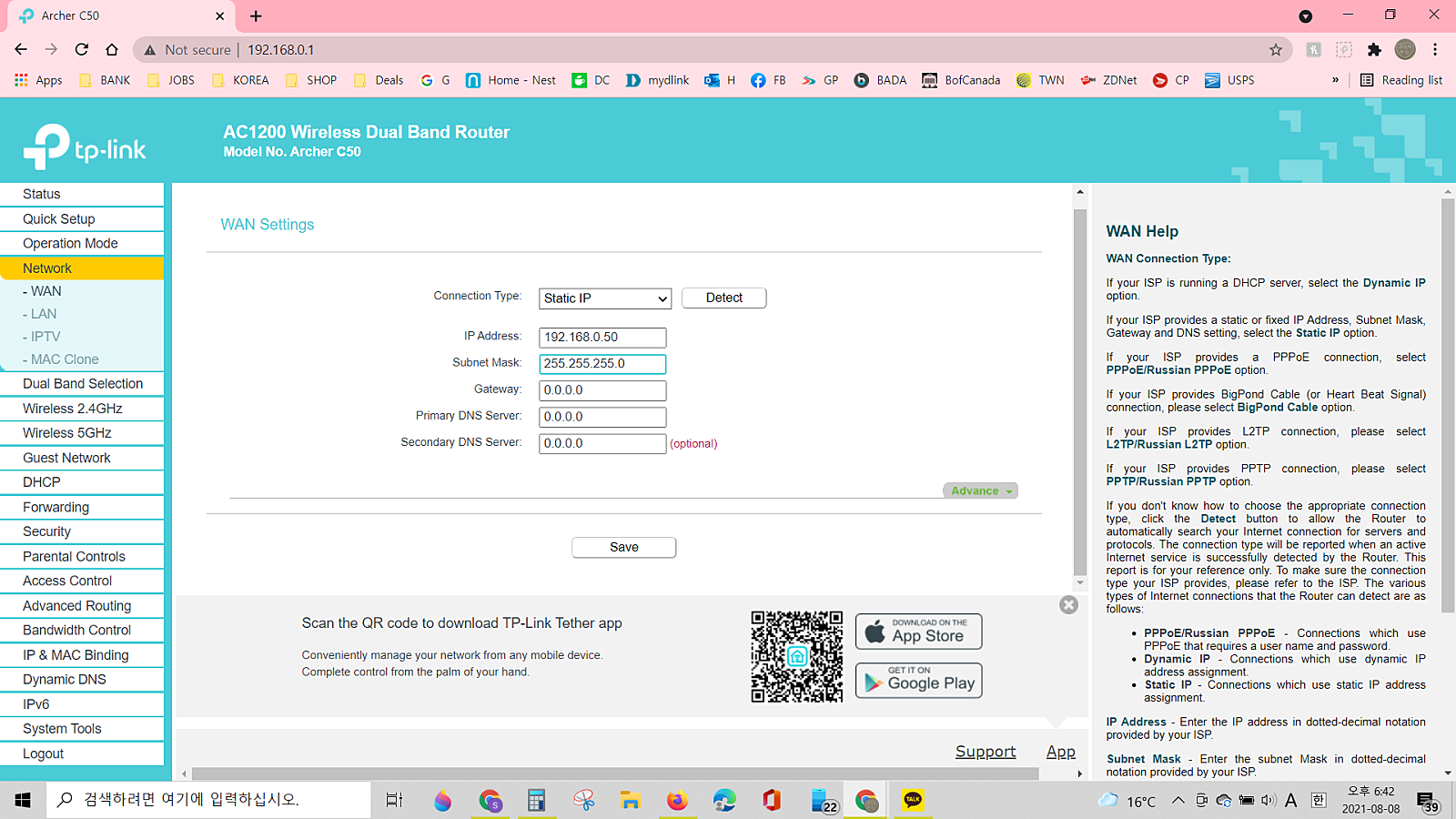1456x819 pixels.
Task: Open the DHCP settings menu
Action: [42, 482]
